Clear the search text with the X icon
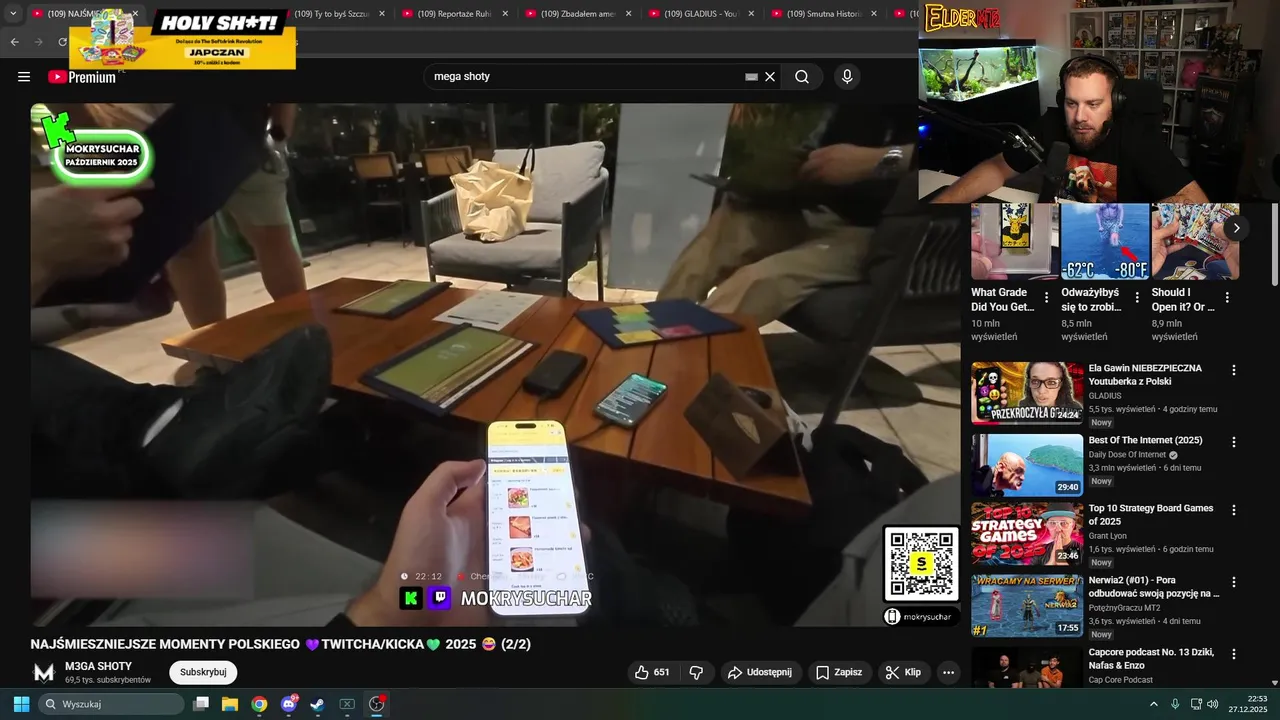This screenshot has width=1280, height=720. point(770,77)
